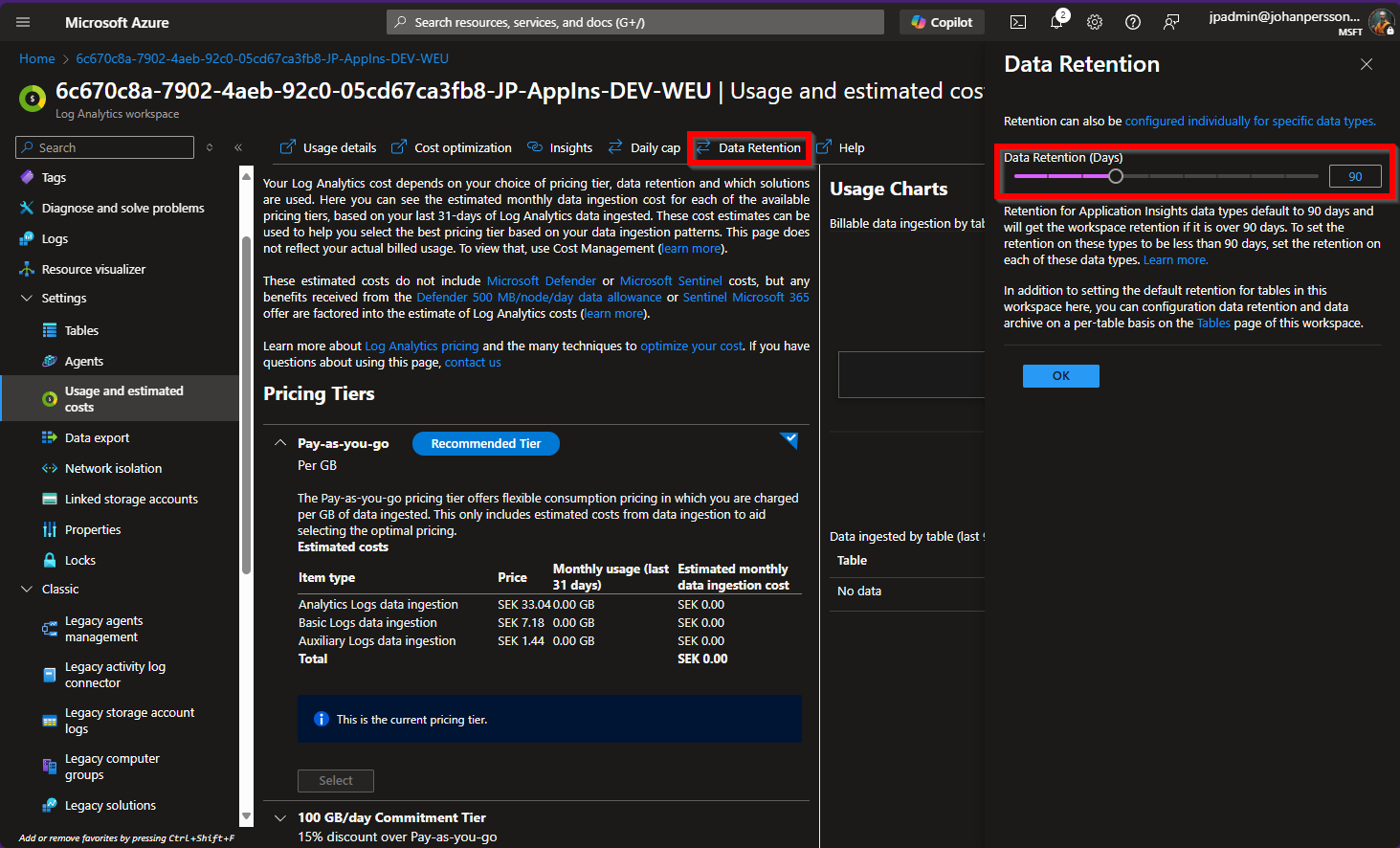Click Usage details toolbar item

coord(328,147)
